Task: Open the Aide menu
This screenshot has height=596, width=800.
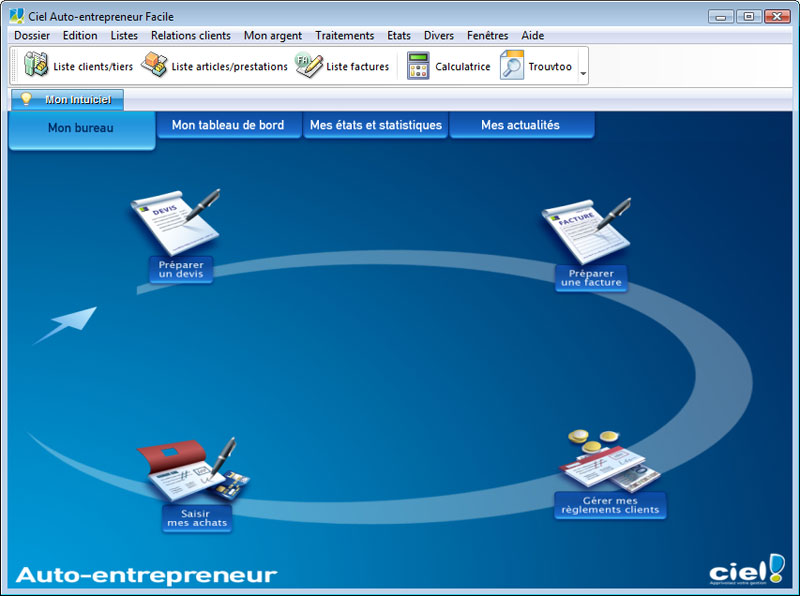Action: (533, 36)
